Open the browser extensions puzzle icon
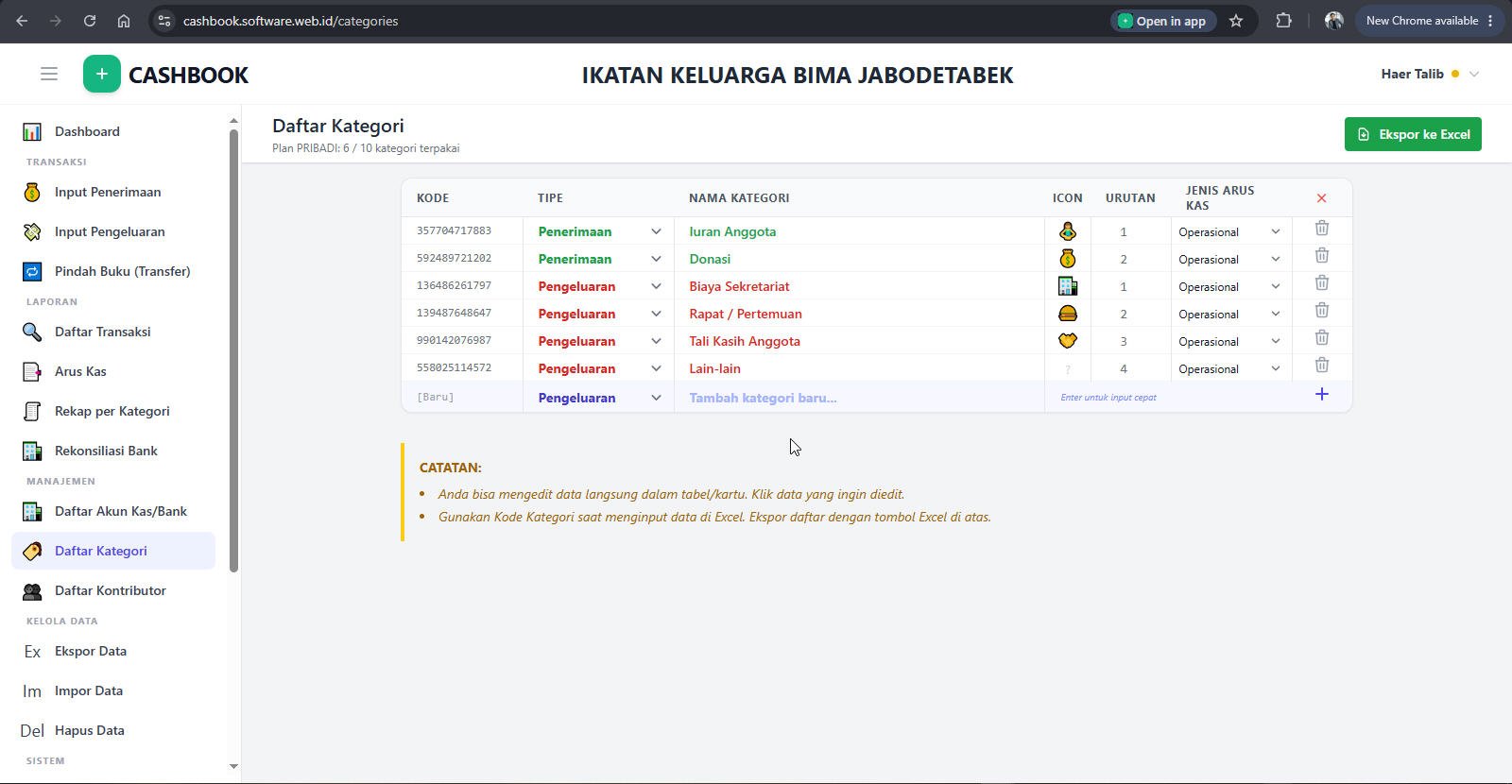 [x=1283, y=21]
